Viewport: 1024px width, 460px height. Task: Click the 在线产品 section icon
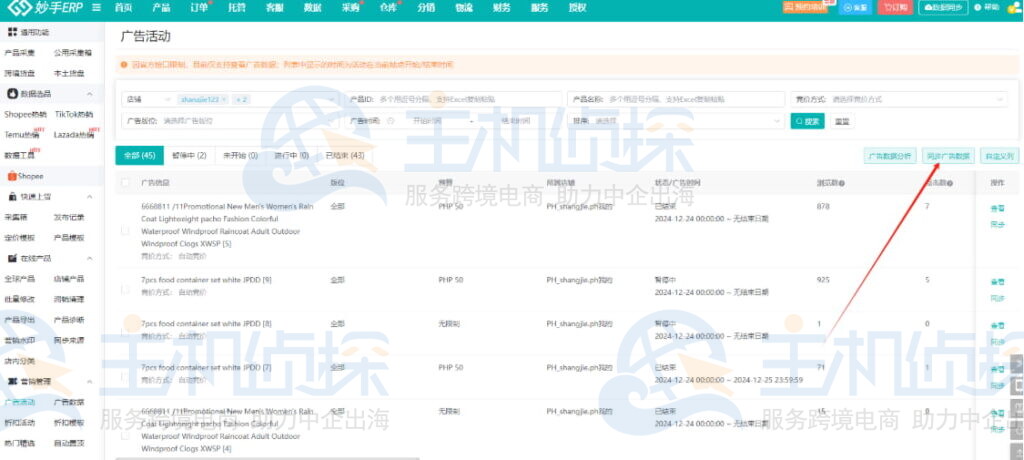point(12,259)
